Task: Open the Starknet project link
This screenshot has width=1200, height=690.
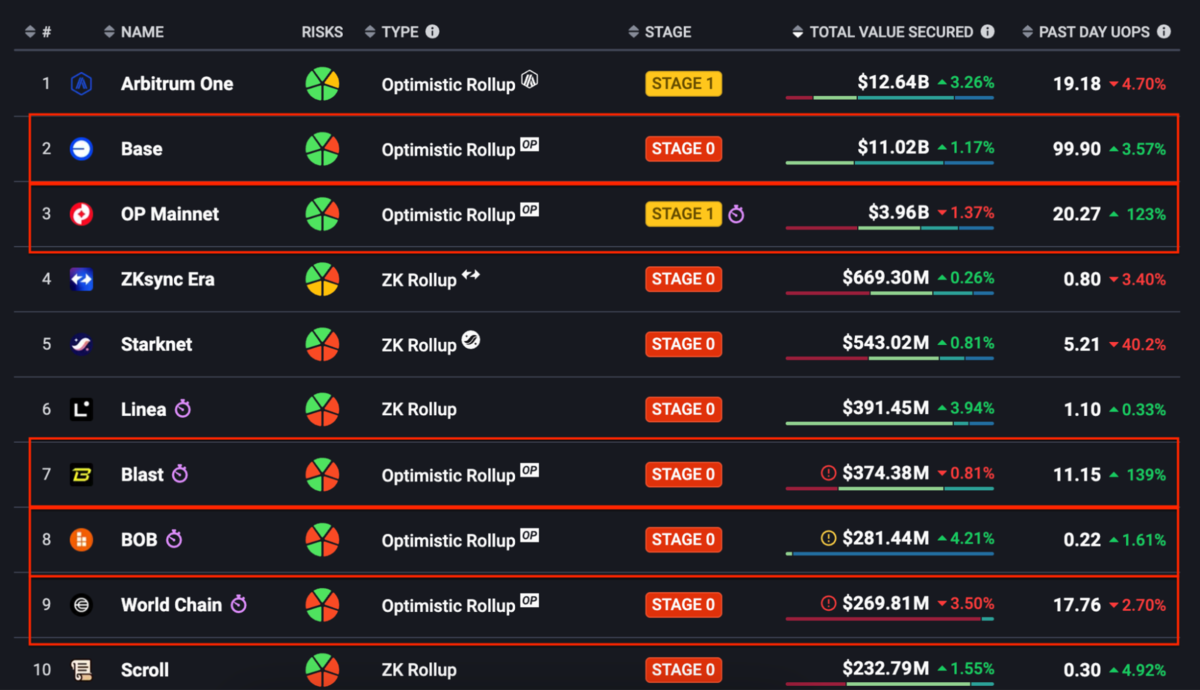Action: coord(157,344)
